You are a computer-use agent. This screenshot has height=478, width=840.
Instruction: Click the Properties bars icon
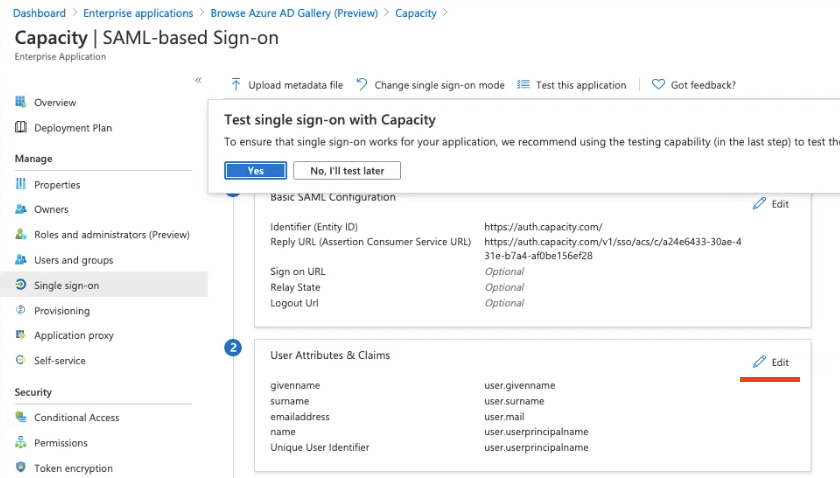[21, 185]
